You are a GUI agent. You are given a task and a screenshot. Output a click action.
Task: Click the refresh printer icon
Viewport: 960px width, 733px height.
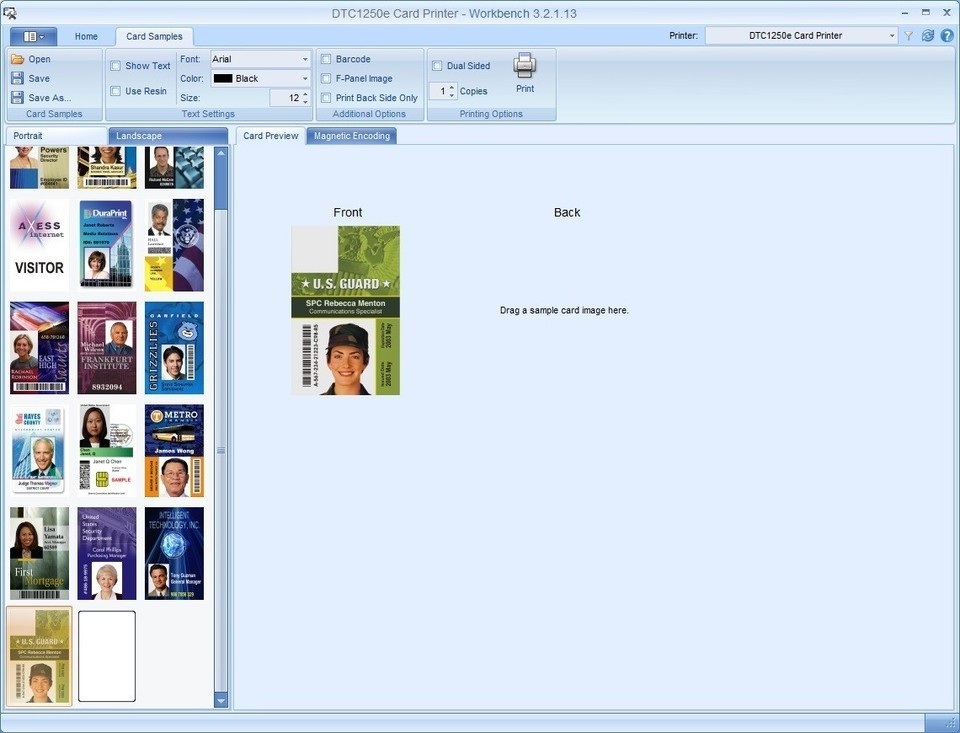point(928,36)
